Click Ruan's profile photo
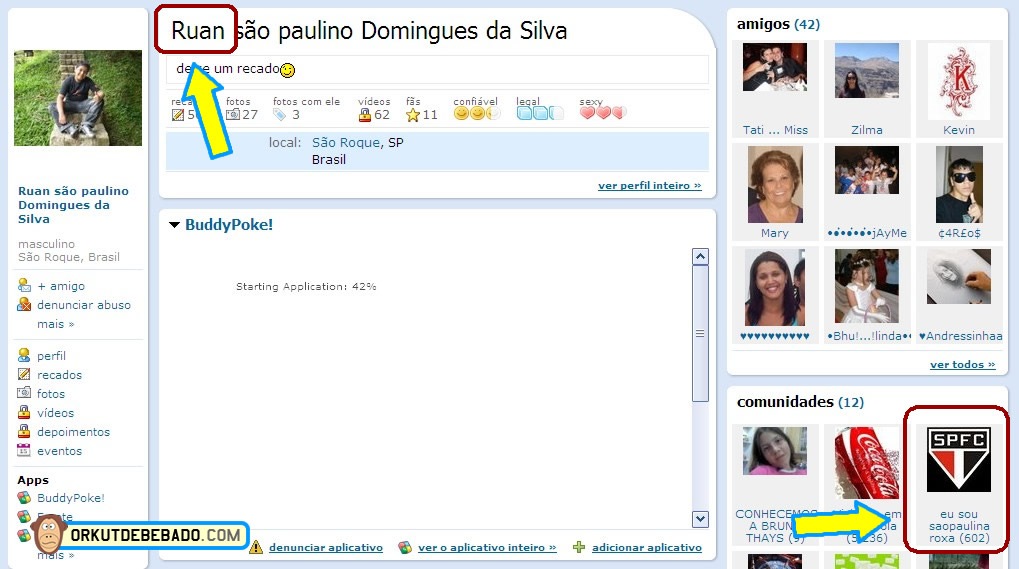 78,98
